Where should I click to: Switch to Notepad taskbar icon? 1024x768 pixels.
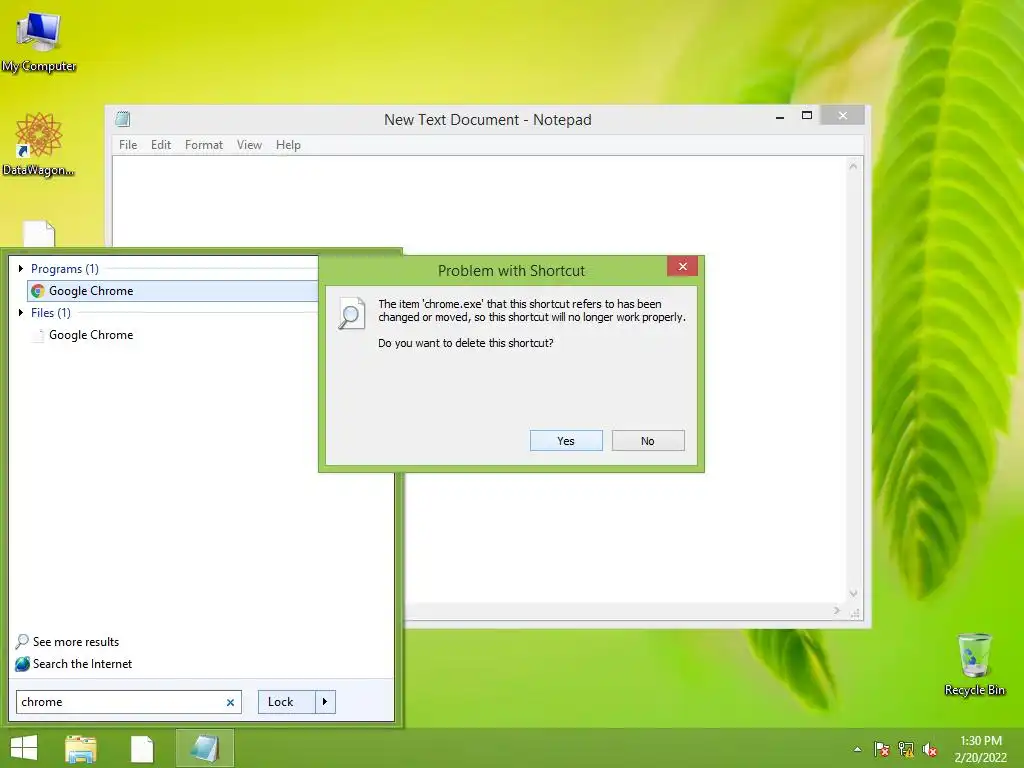(204, 748)
